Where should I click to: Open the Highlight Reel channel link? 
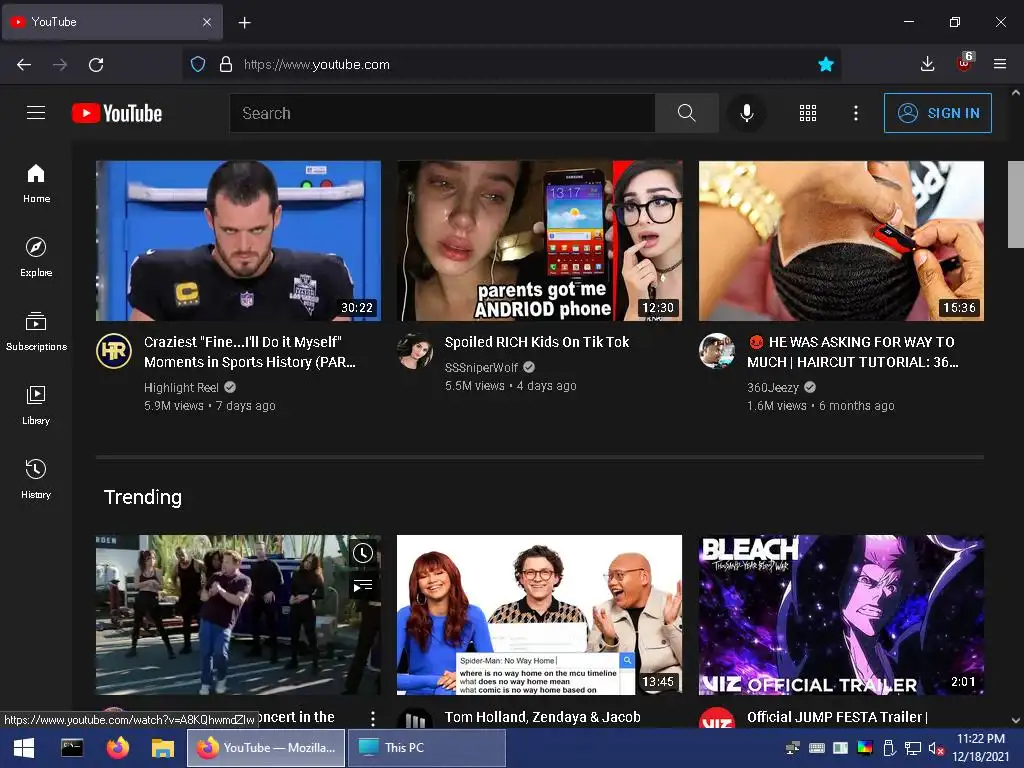pyautogui.click(x=182, y=387)
